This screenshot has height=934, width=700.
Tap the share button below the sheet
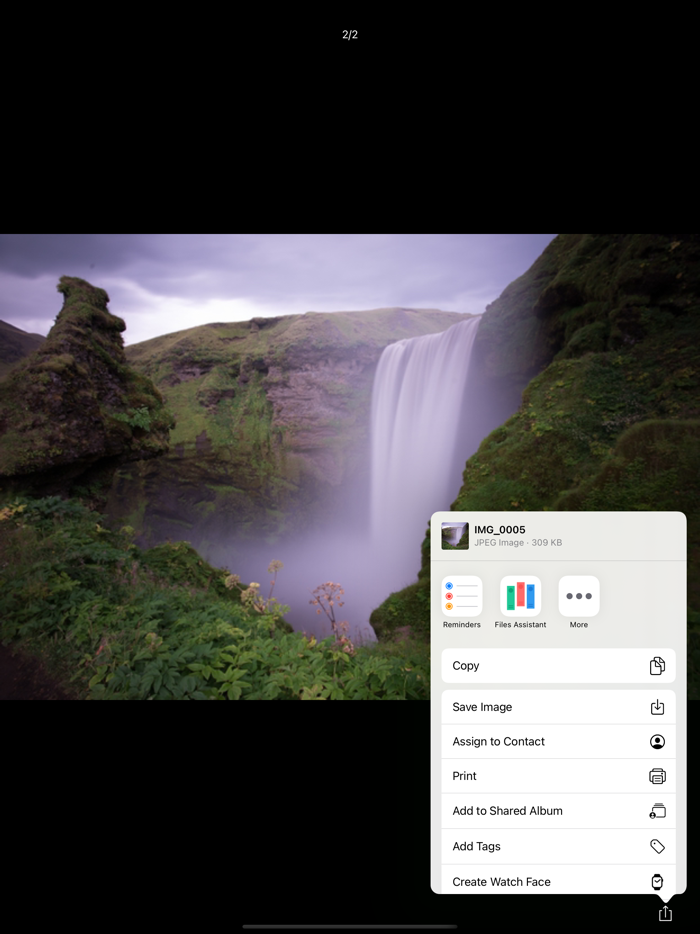point(665,913)
